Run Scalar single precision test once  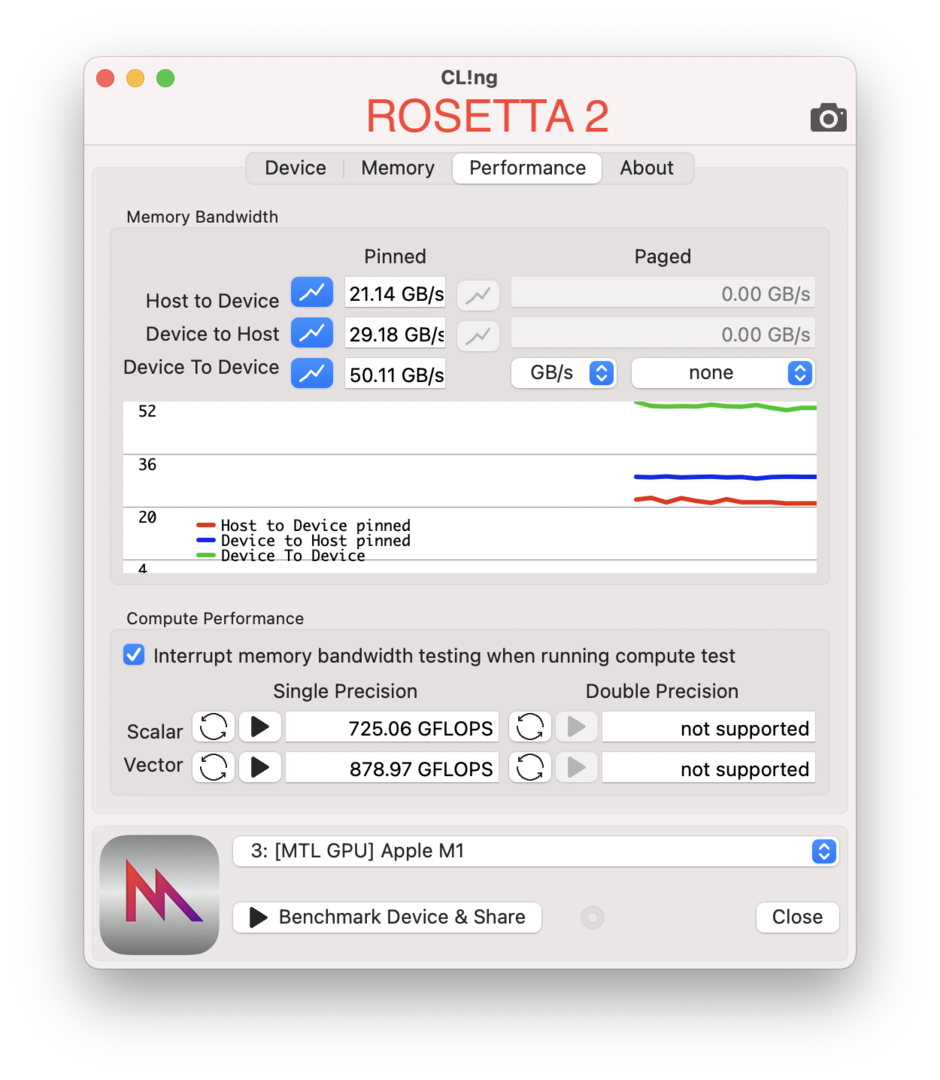[x=260, y=727]
